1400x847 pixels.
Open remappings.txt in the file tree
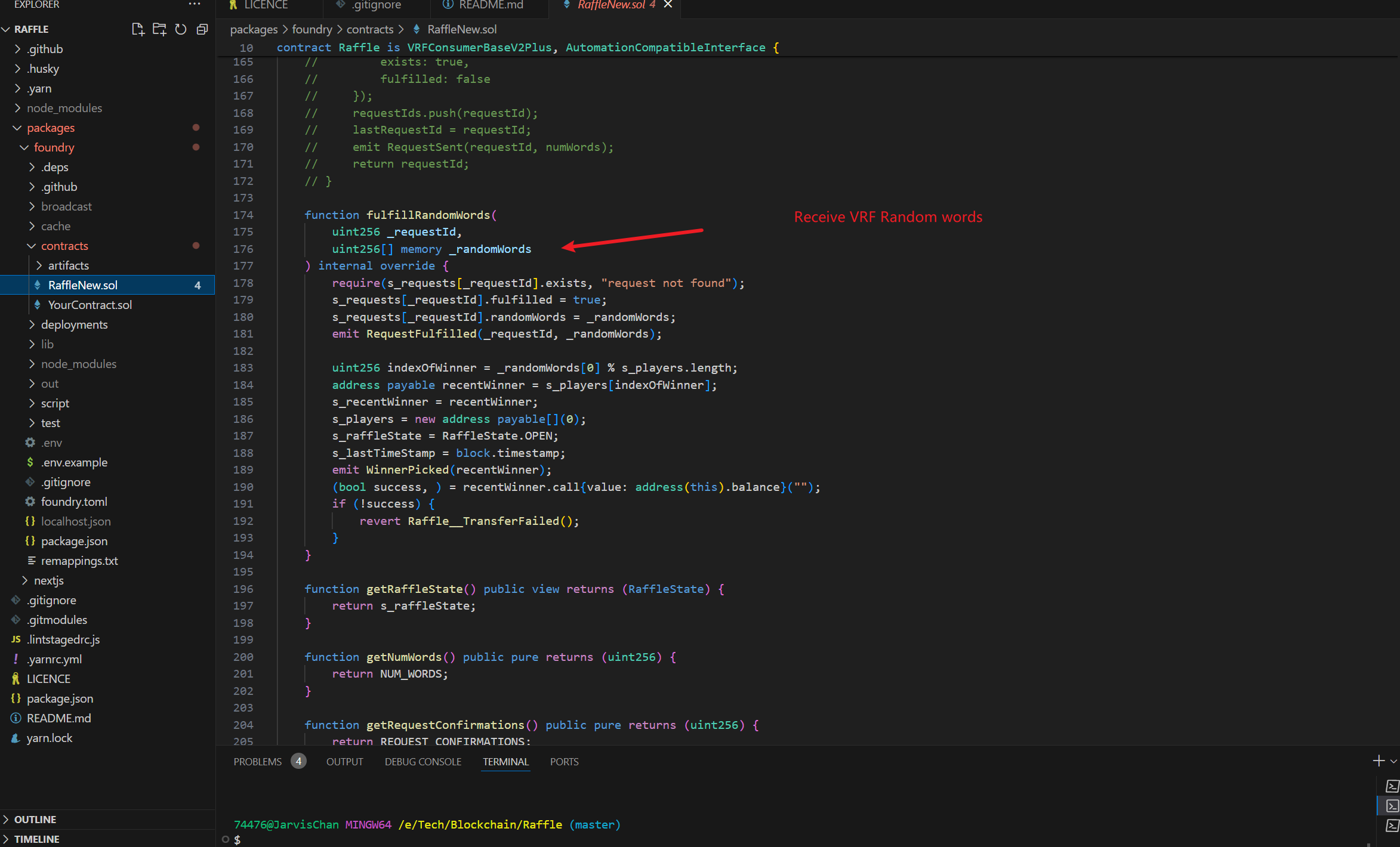click(x=107, y=561)
